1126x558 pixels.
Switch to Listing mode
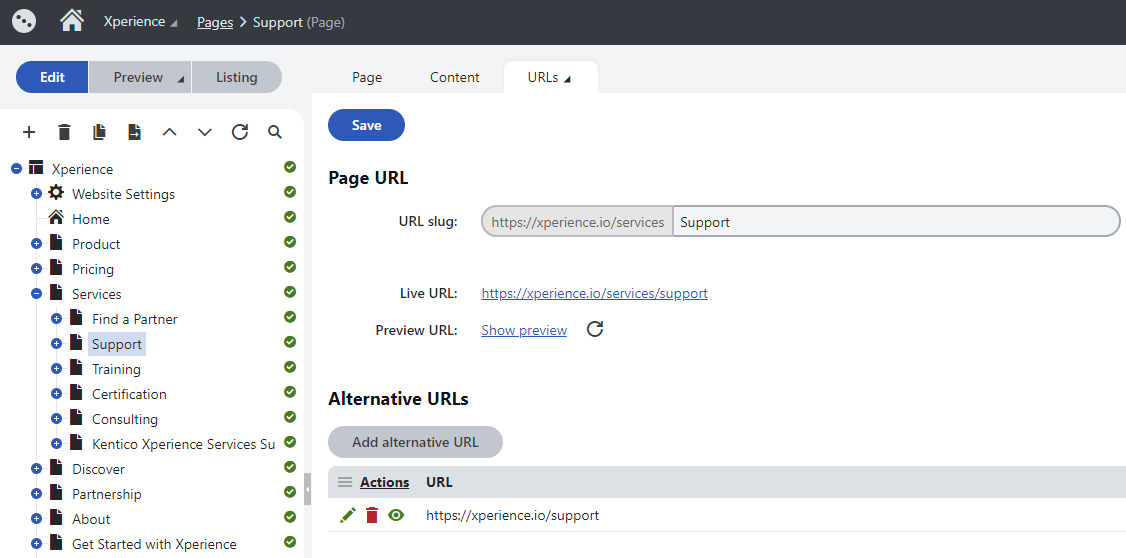(236, 77)
